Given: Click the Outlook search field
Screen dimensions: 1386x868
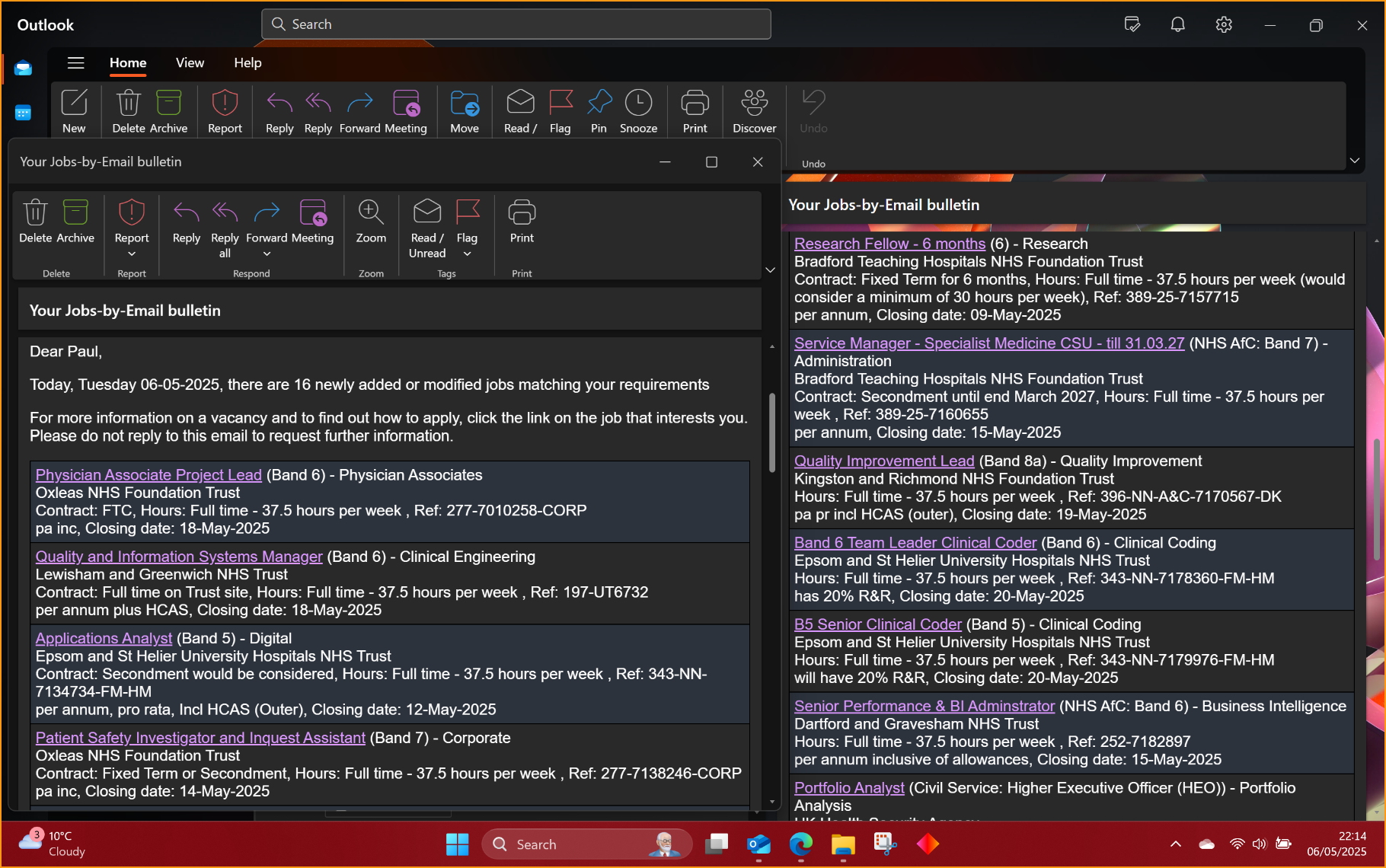Looking at the screenshot, I should click(x=516, y=24).
